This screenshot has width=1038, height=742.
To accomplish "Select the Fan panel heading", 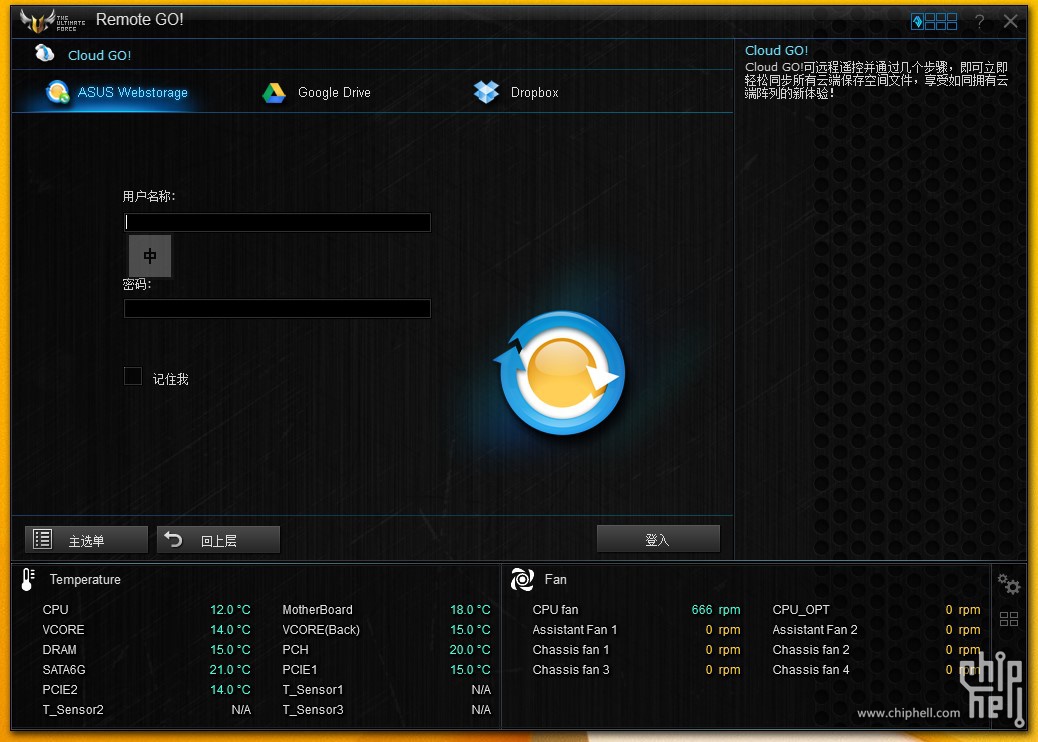I will 555,579.
